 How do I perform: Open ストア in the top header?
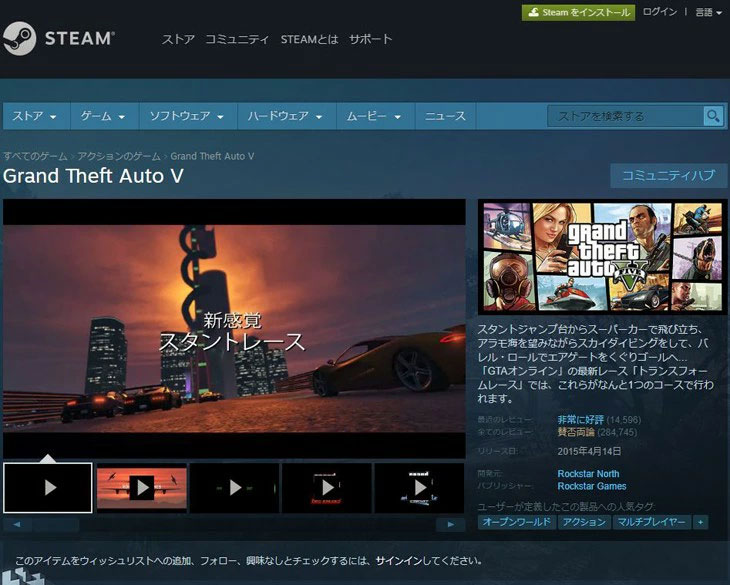178,40
